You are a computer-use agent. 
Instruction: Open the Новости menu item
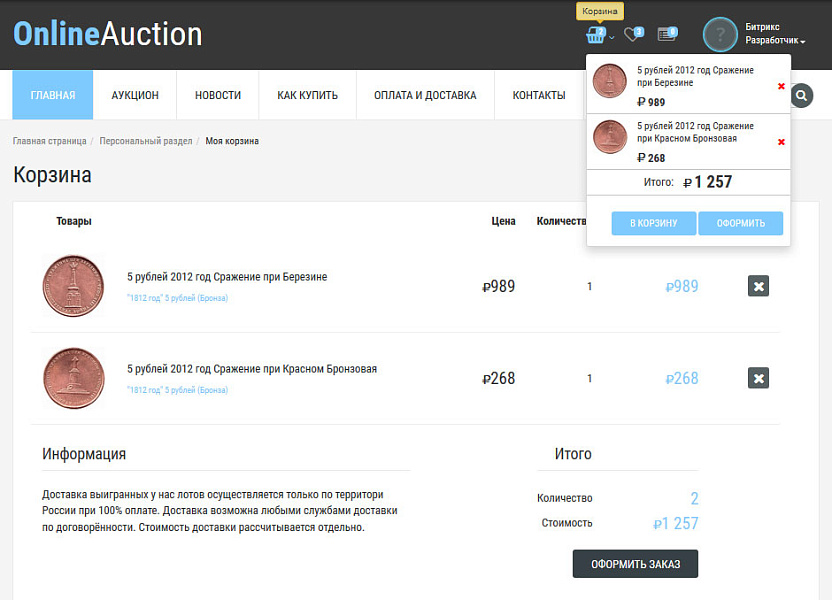(218, 96)
